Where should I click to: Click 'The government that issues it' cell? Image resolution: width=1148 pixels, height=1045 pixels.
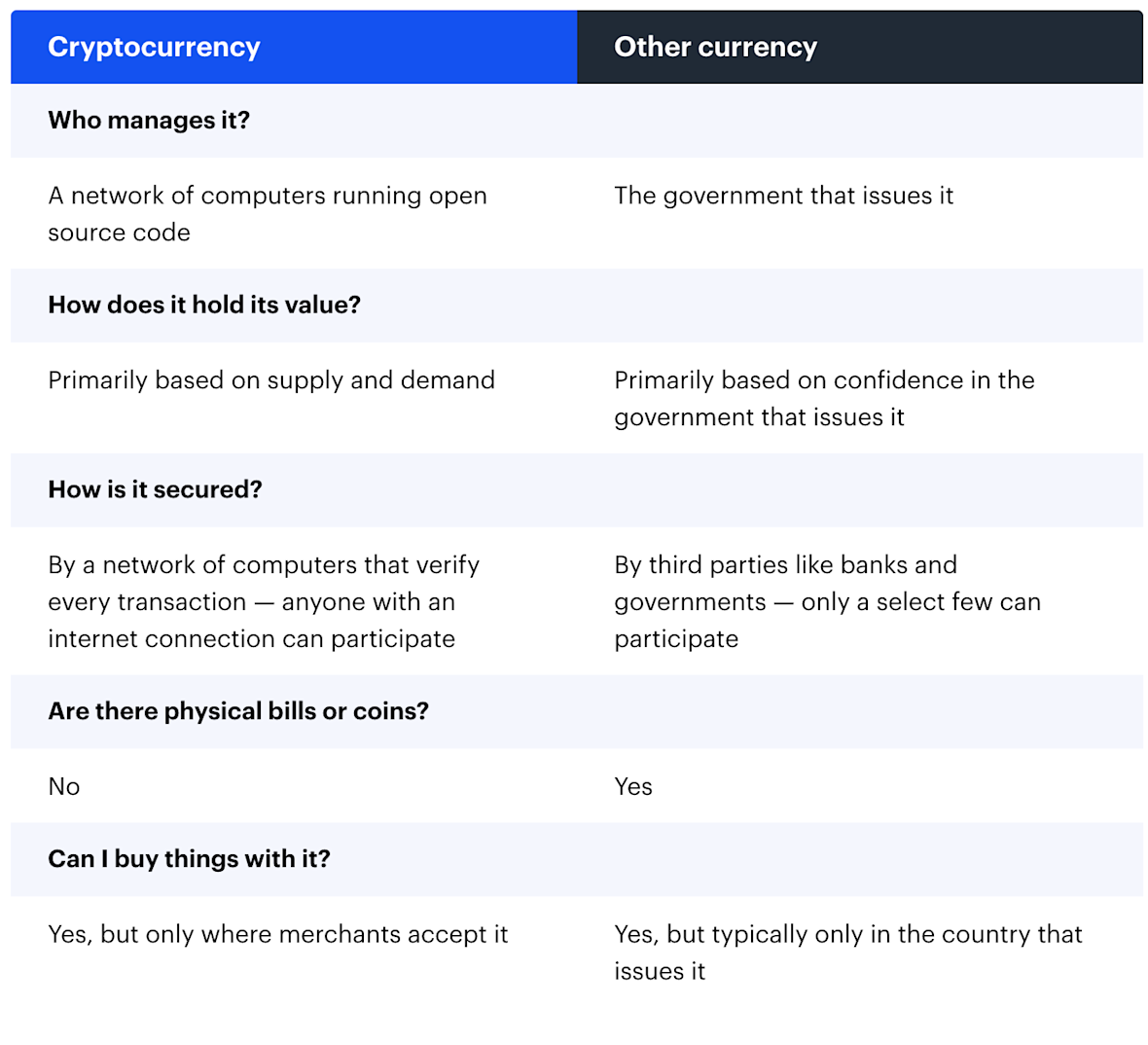click(783, 196)
